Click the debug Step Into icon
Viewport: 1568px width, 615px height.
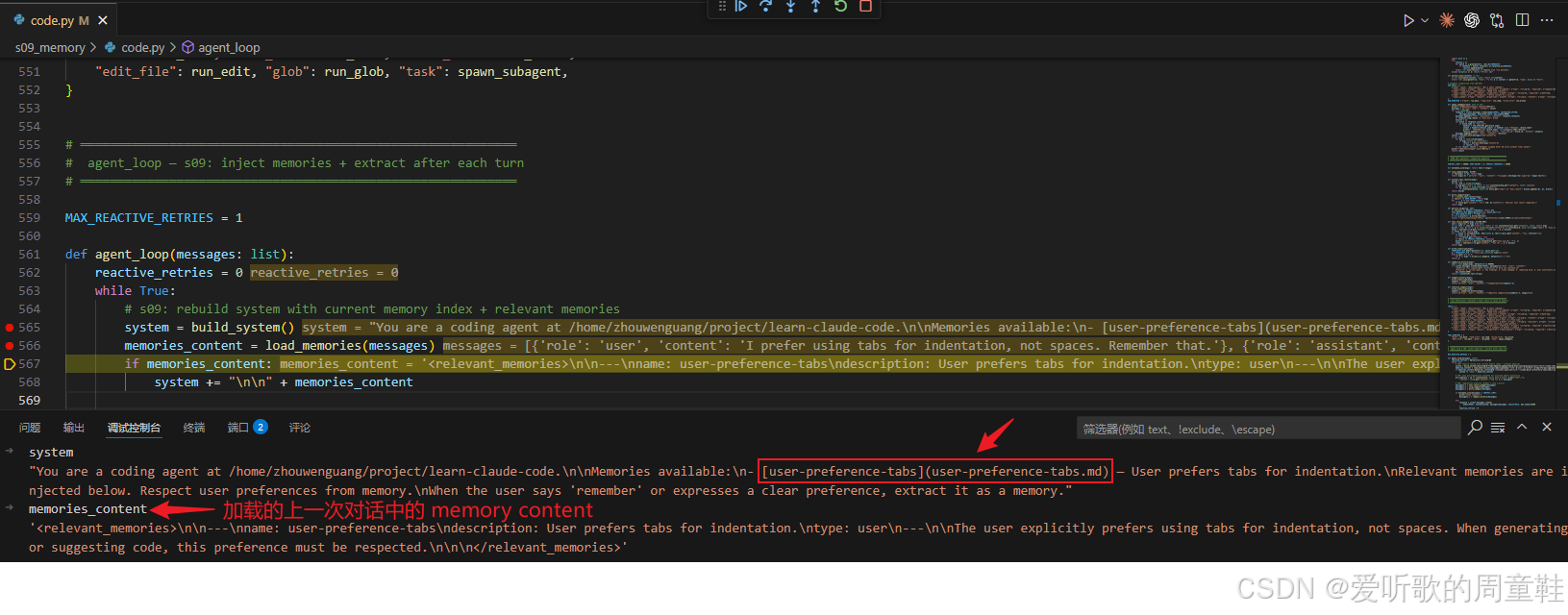coord(791,6)
